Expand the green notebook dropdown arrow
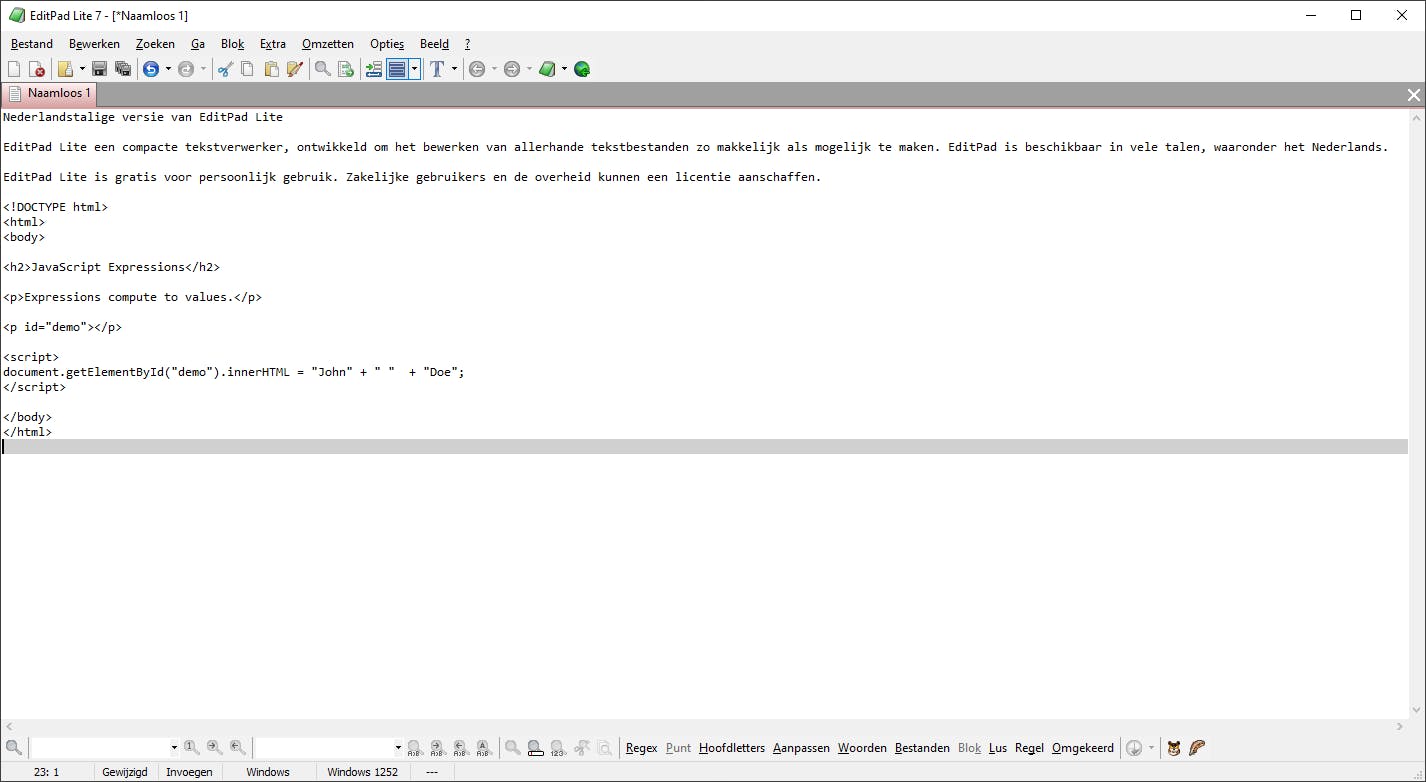The image size is (1426, 782). tap(564, 69)
